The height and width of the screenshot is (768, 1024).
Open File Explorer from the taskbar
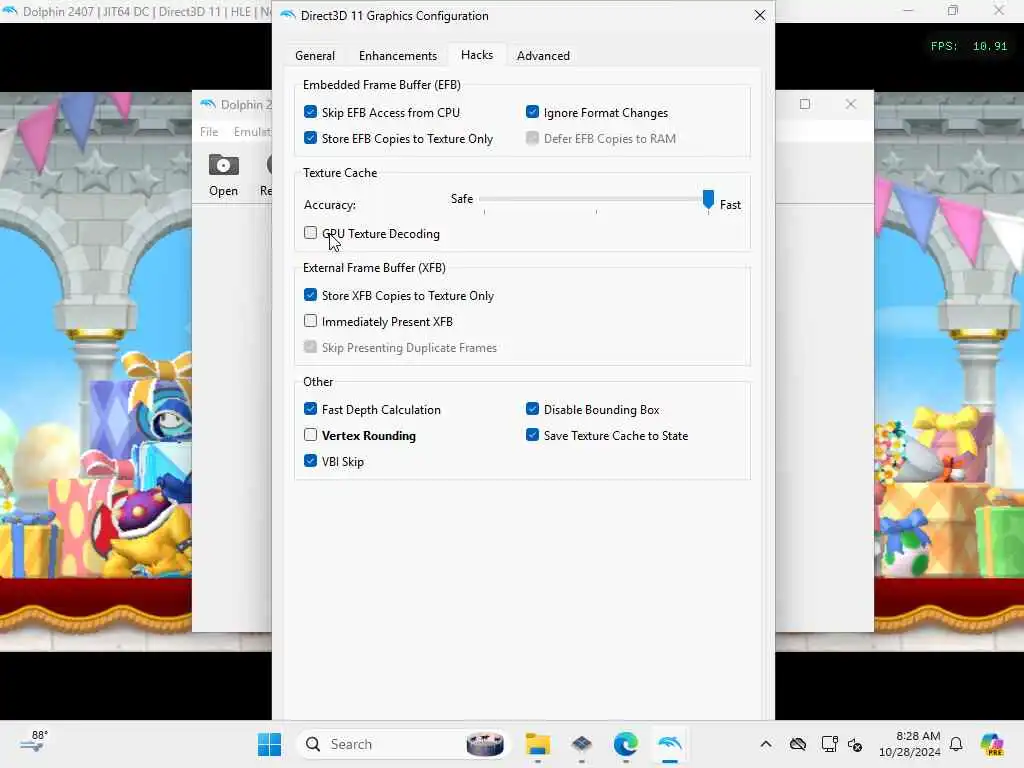tap(537, 744)
